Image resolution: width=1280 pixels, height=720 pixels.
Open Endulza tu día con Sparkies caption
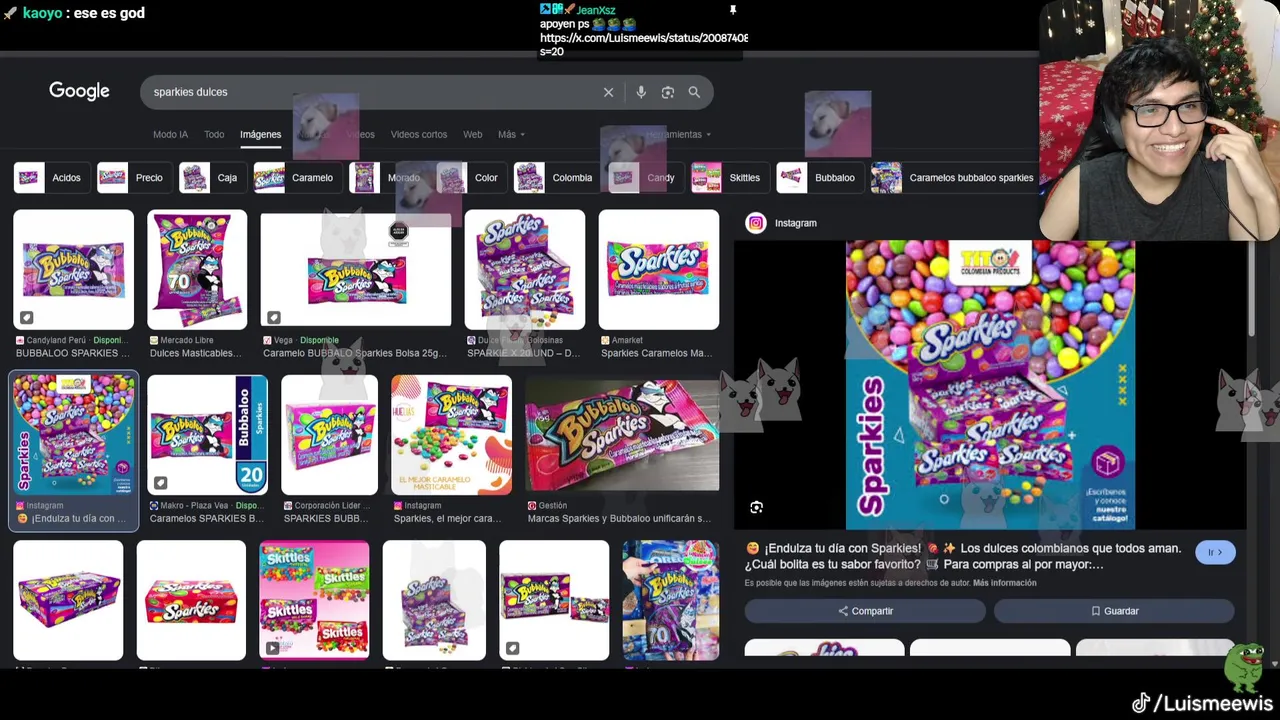(963, 556)
